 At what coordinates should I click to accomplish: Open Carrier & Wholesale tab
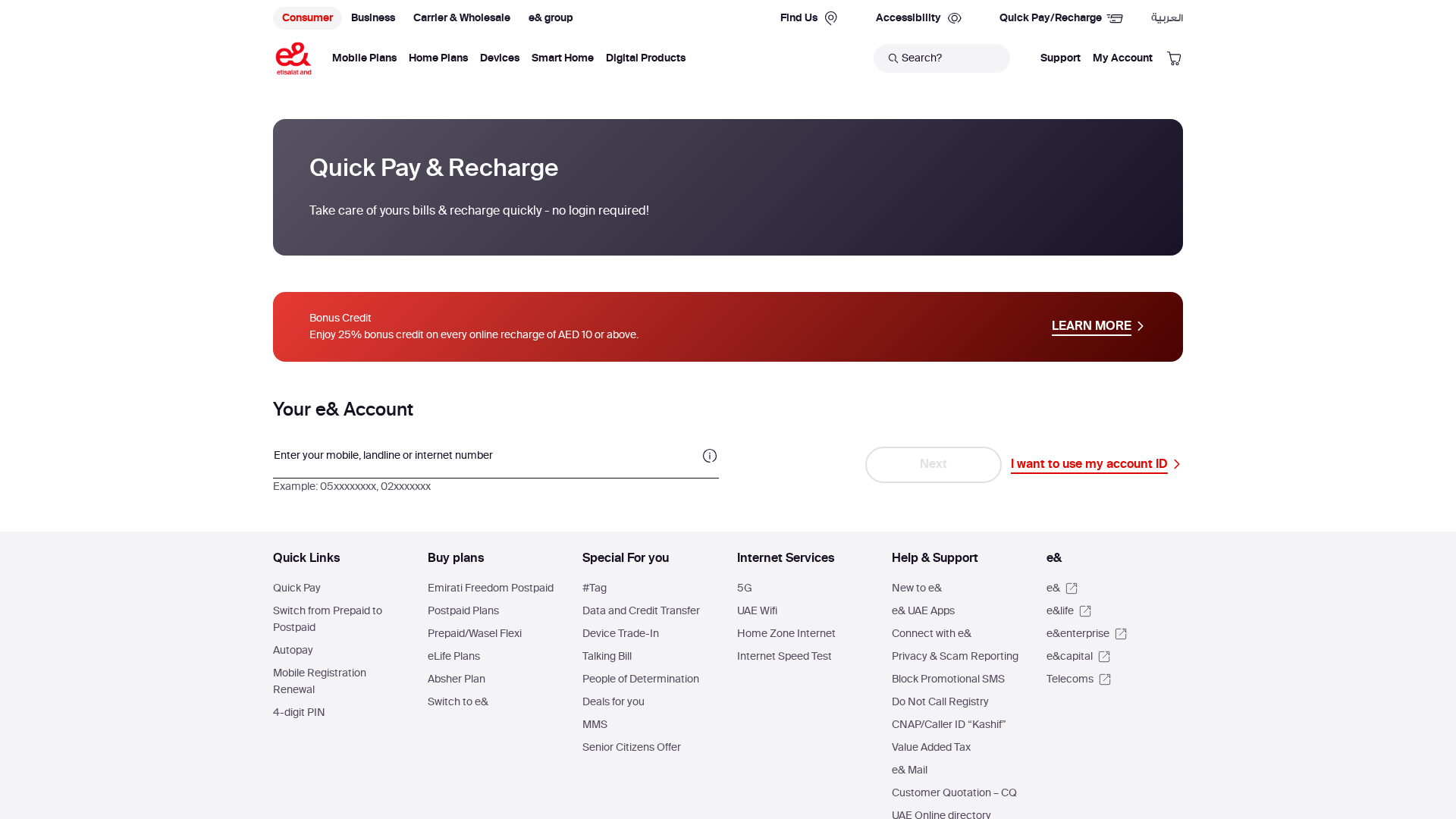pyautogui.click(x=462, y=18)
